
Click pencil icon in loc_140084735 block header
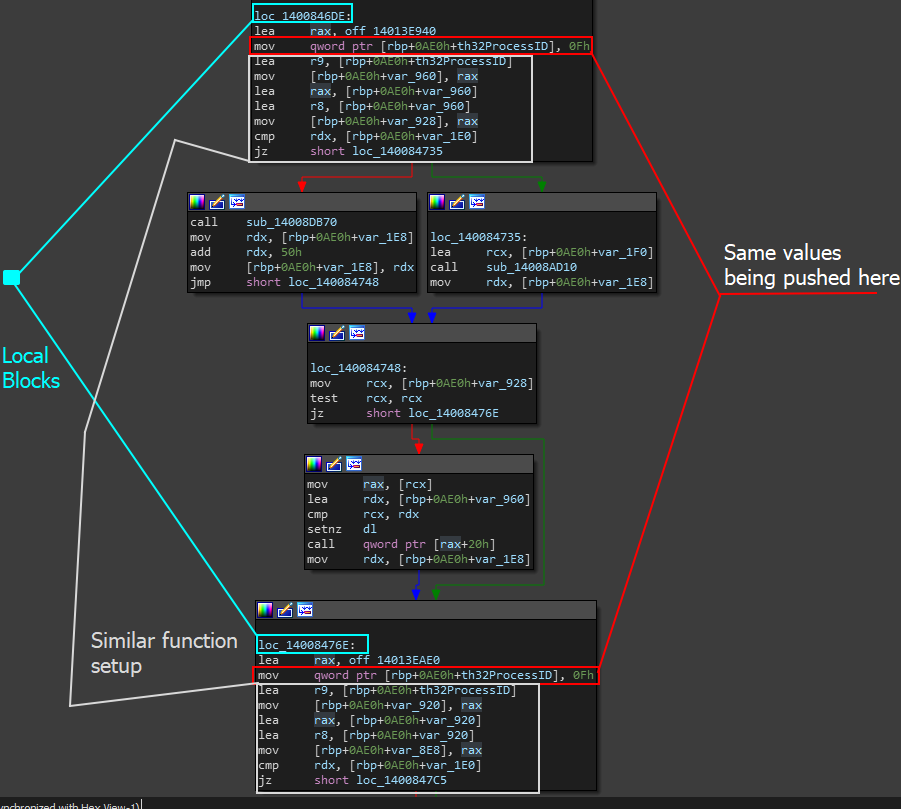tap(457, 202)
